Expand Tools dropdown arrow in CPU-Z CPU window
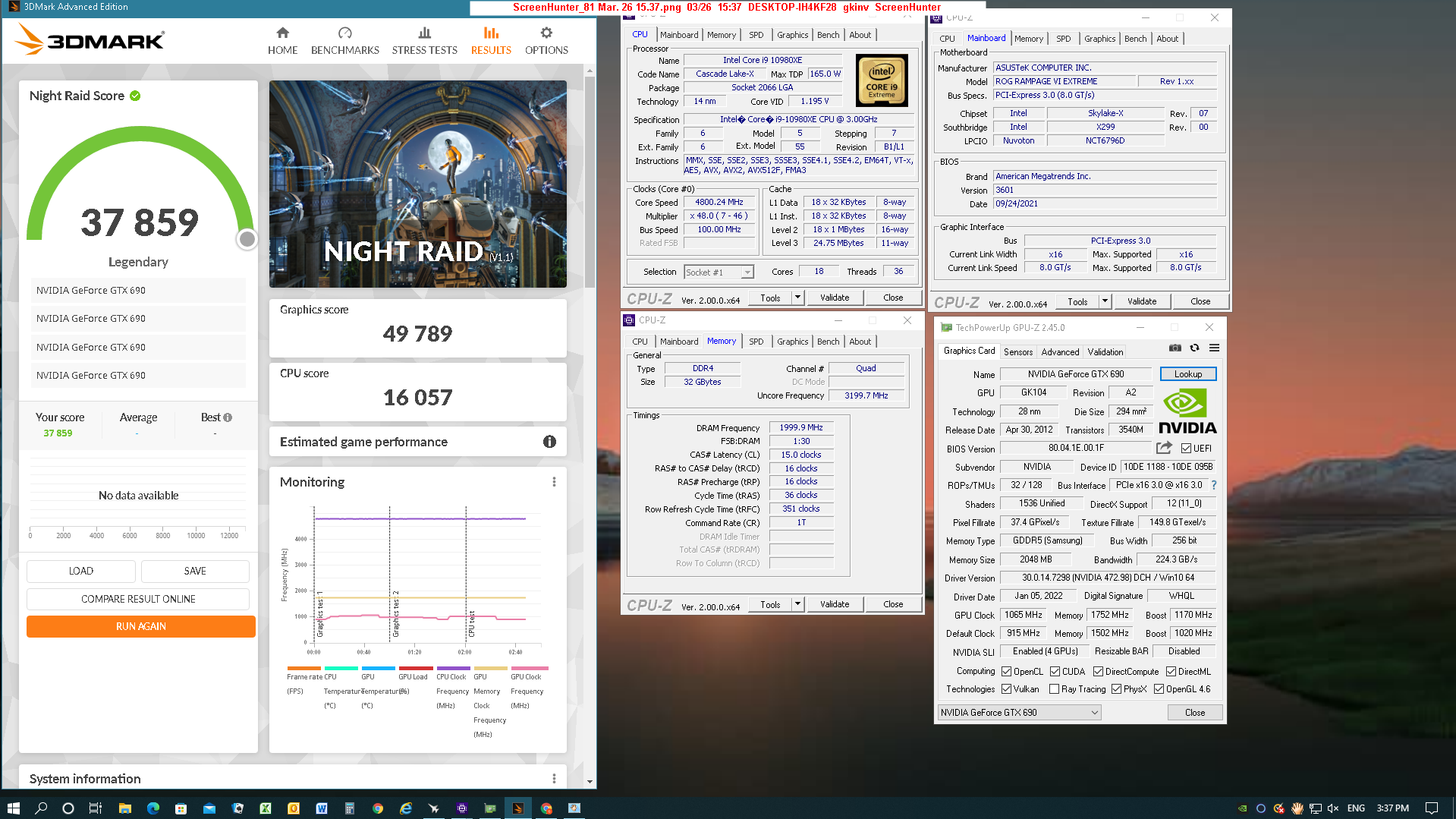Image resolution: width=1456 pixels, height=819 pixels. pos(797,298)
